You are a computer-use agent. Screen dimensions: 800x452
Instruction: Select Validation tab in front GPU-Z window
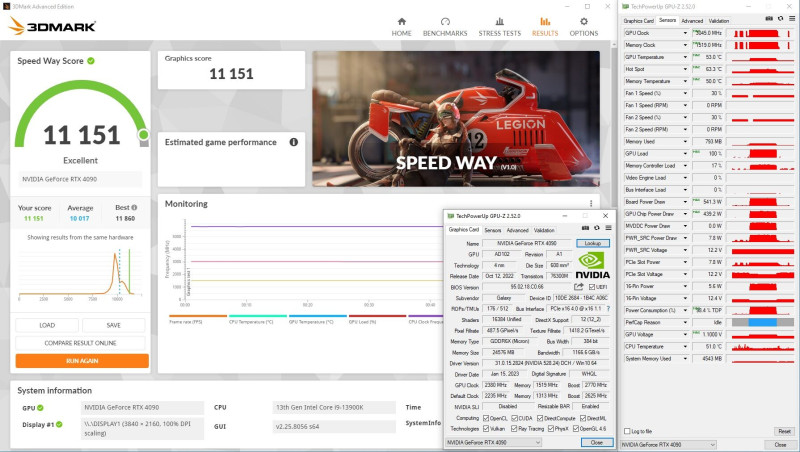(544, 231)
